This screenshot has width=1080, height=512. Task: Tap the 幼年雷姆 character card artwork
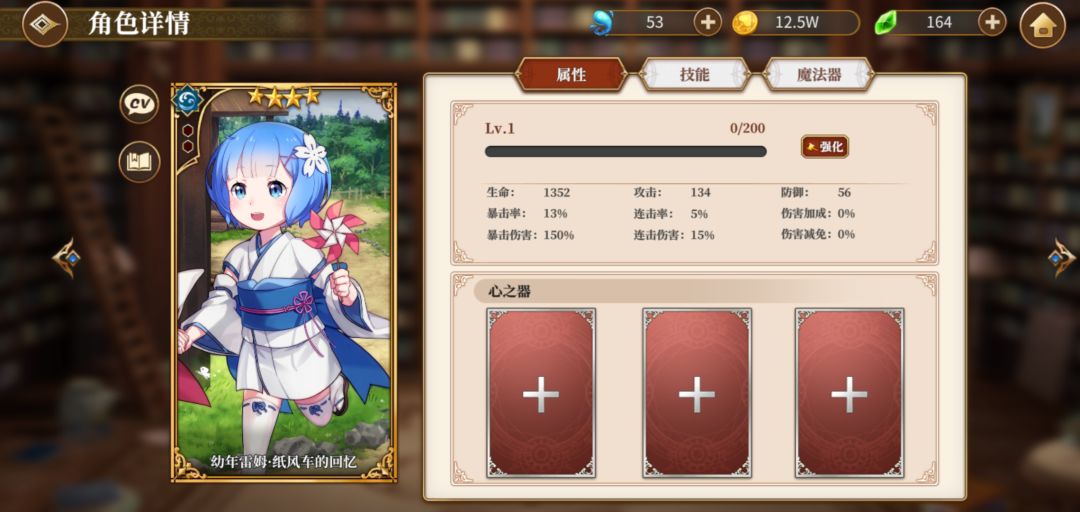tap(284, 283)
